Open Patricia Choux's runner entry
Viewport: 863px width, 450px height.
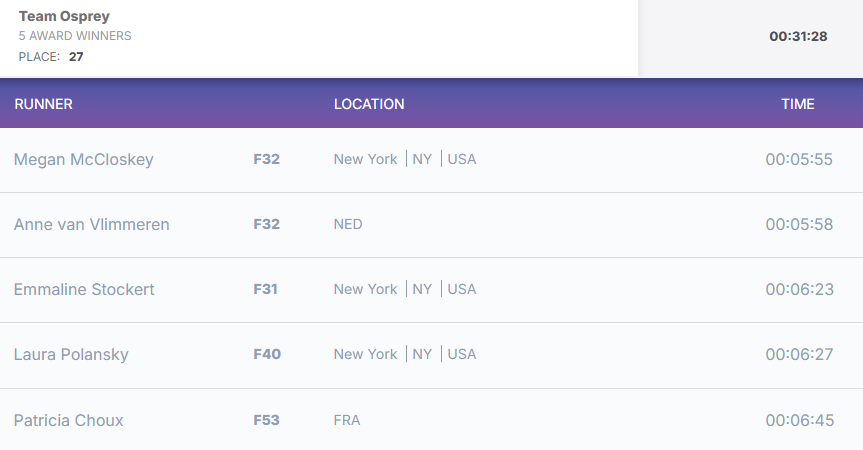[69, 420]
